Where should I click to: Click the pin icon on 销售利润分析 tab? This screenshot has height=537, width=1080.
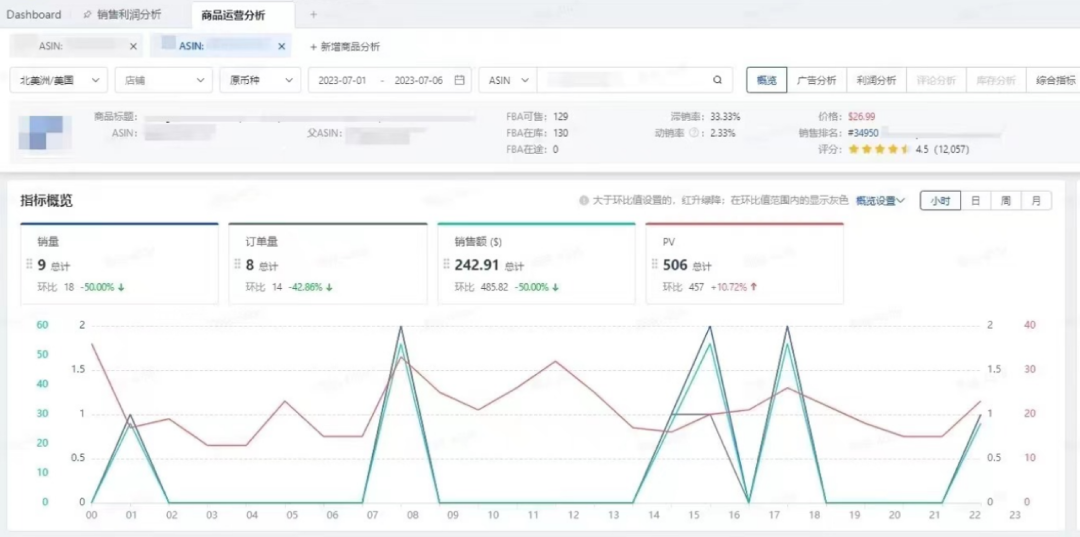[87, 14]
